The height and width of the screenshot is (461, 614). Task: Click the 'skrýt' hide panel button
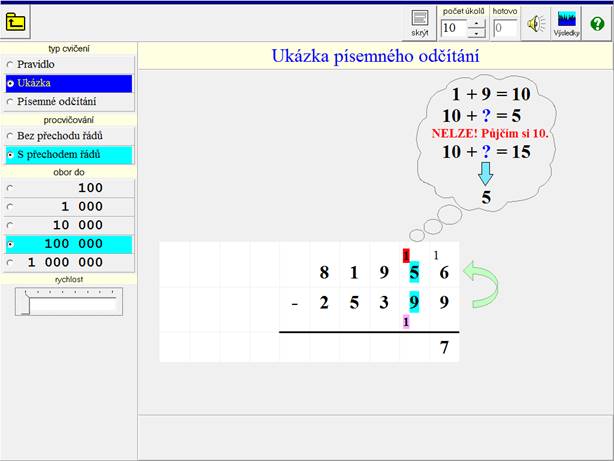coord(420,22)
